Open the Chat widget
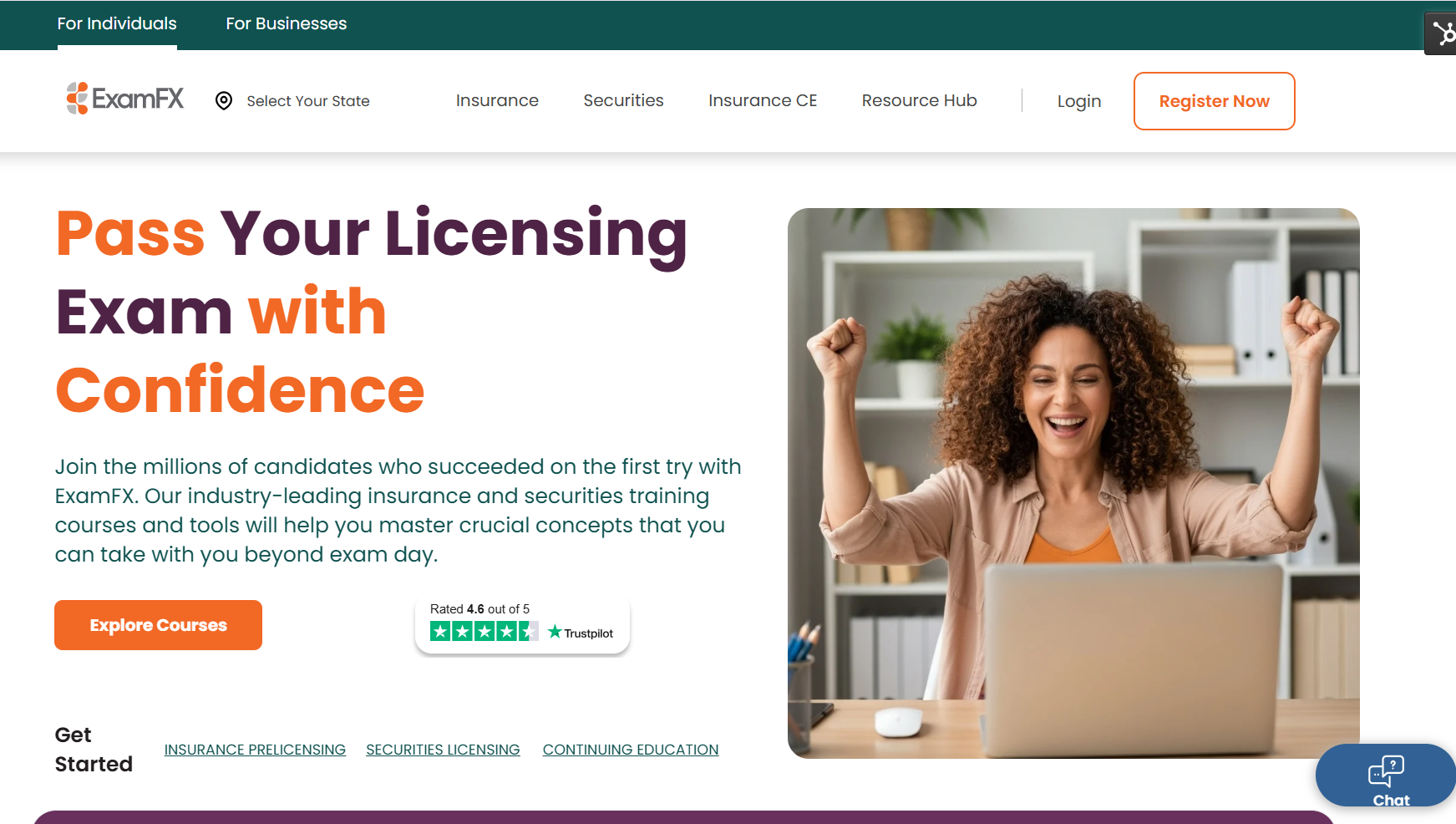Image resolution: width=1456 pixels, height=824 pixels. [x=1387, y=776]
